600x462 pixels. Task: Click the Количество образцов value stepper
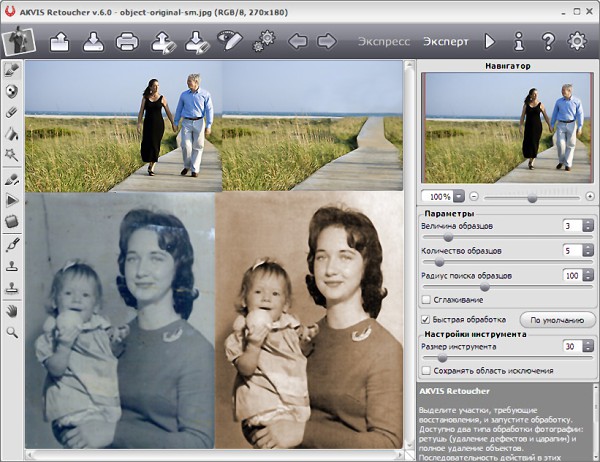[x=588, y=251]
